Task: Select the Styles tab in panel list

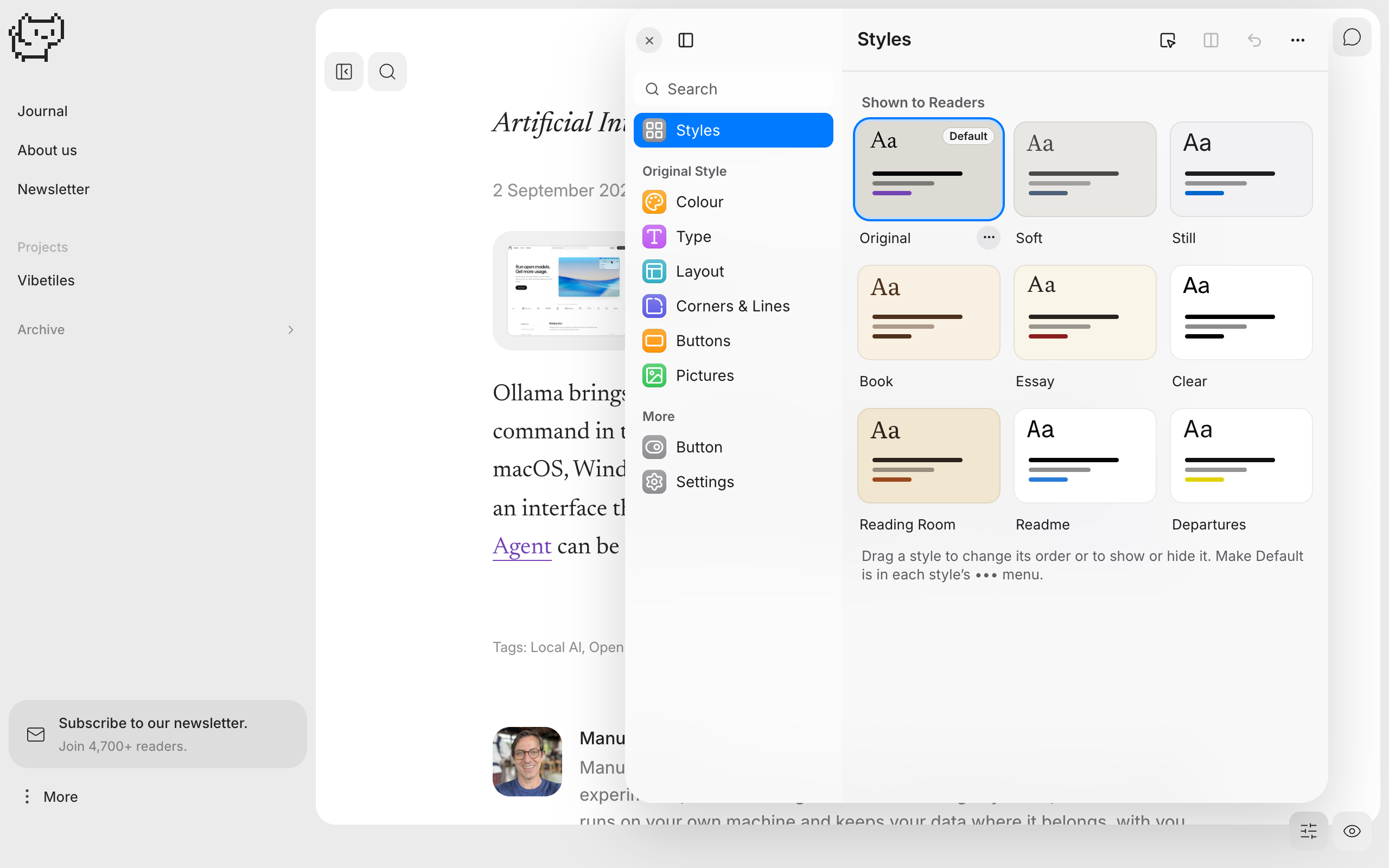Action: pyautogui.click(x=734, y=130)
